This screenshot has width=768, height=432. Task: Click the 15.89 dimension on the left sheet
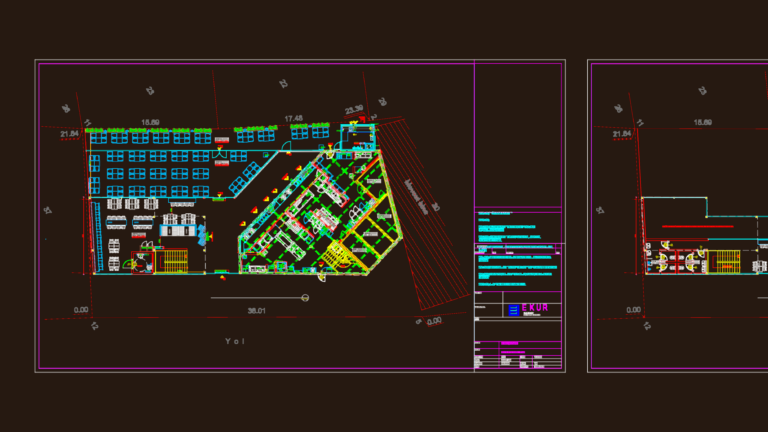click(x=150, y=122)
